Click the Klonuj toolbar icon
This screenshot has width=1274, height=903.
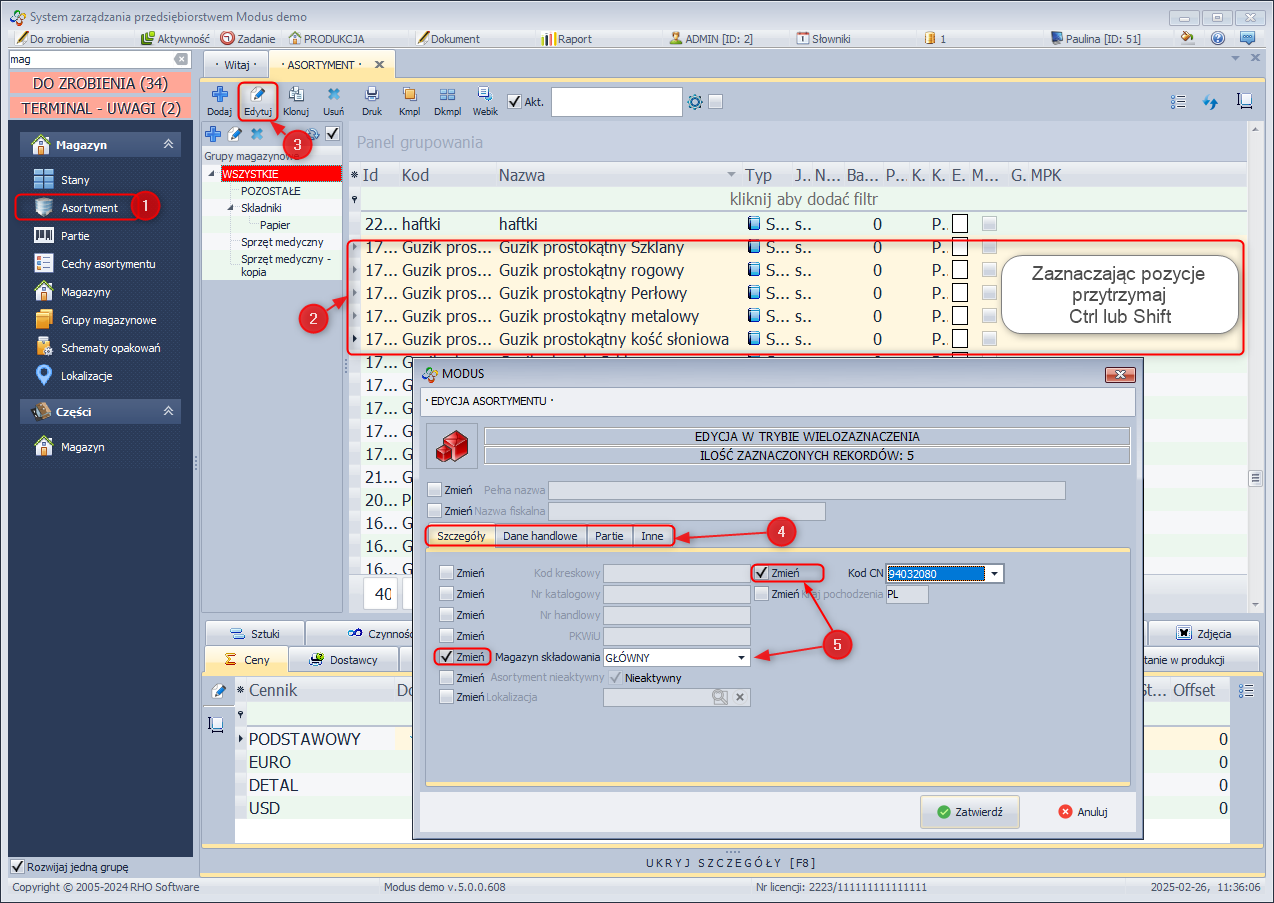pos(295,96)
